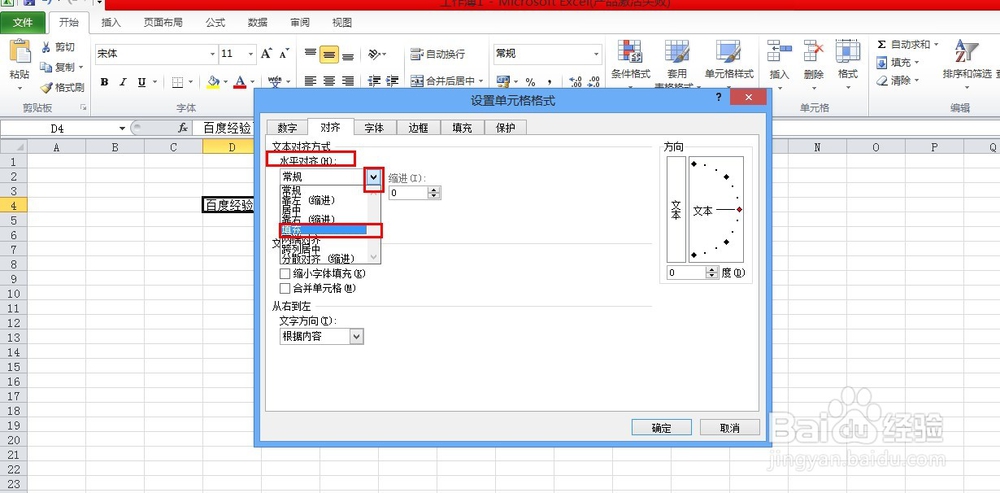Image resolution: width=1000 pixels, height=493 pixels.
Task: Switch to the Fill (填充) dialog tab
Action: 462,128
